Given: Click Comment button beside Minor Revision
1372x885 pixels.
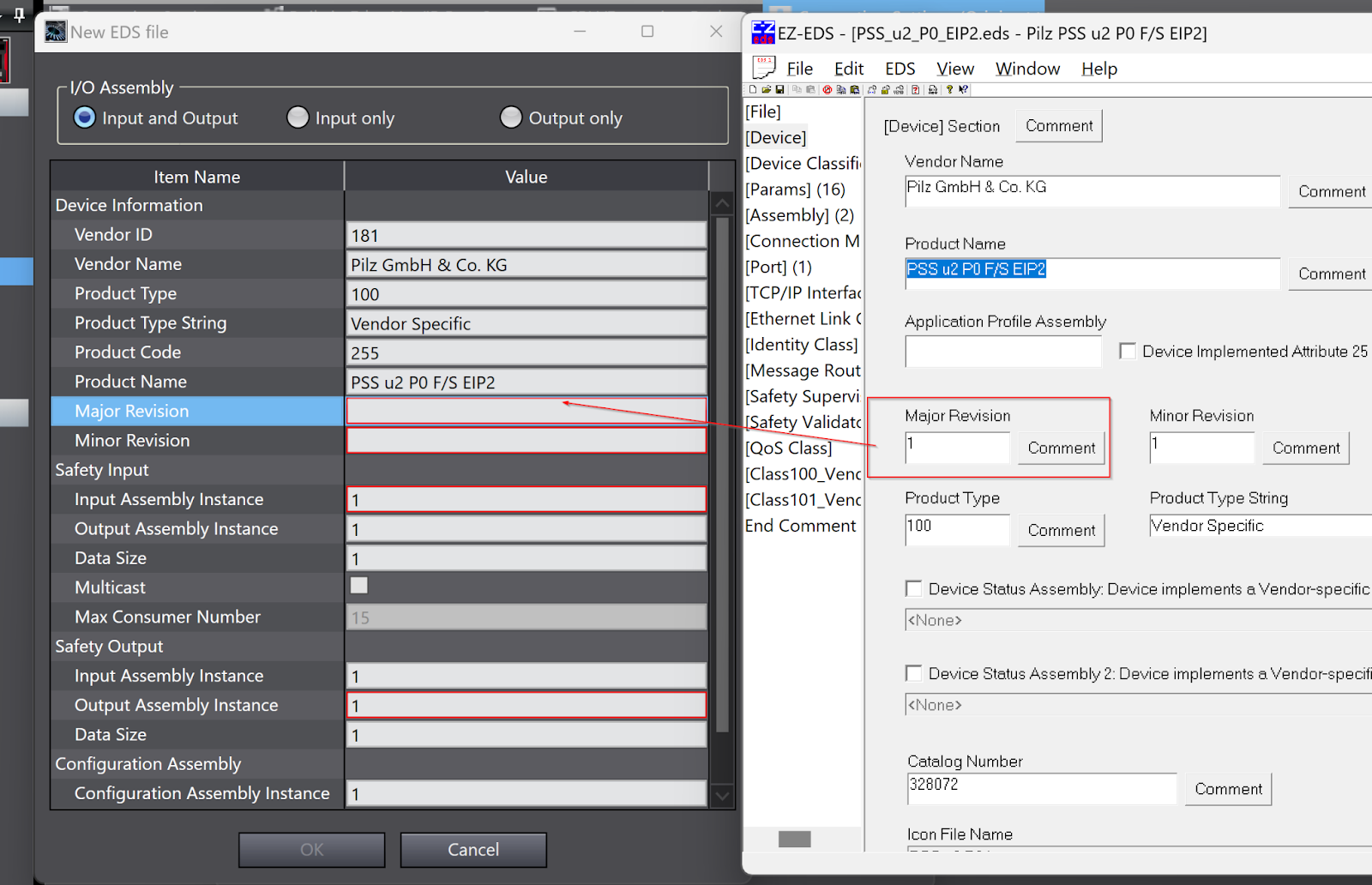Looking at the screenshot, I should pyautogui.click(x=1306, y=448).
